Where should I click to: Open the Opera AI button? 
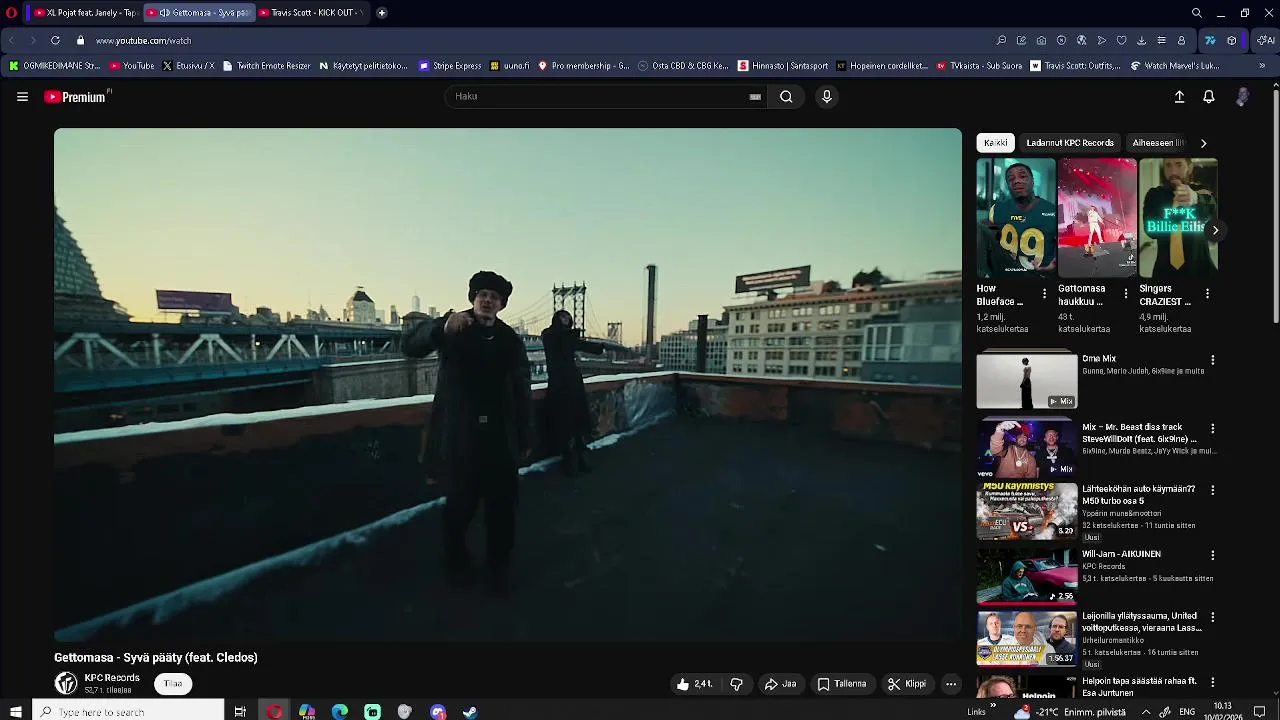[1266, 40]
